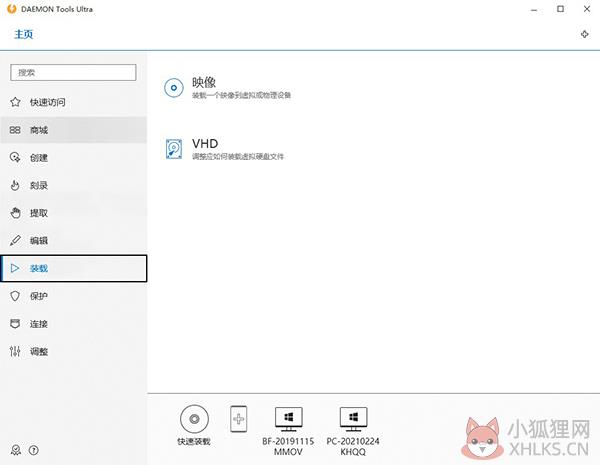The height and width of the screenshot is (465, 600).
Task: Click the 调整 label in sidebar
Action: click(x=39, y=351)
